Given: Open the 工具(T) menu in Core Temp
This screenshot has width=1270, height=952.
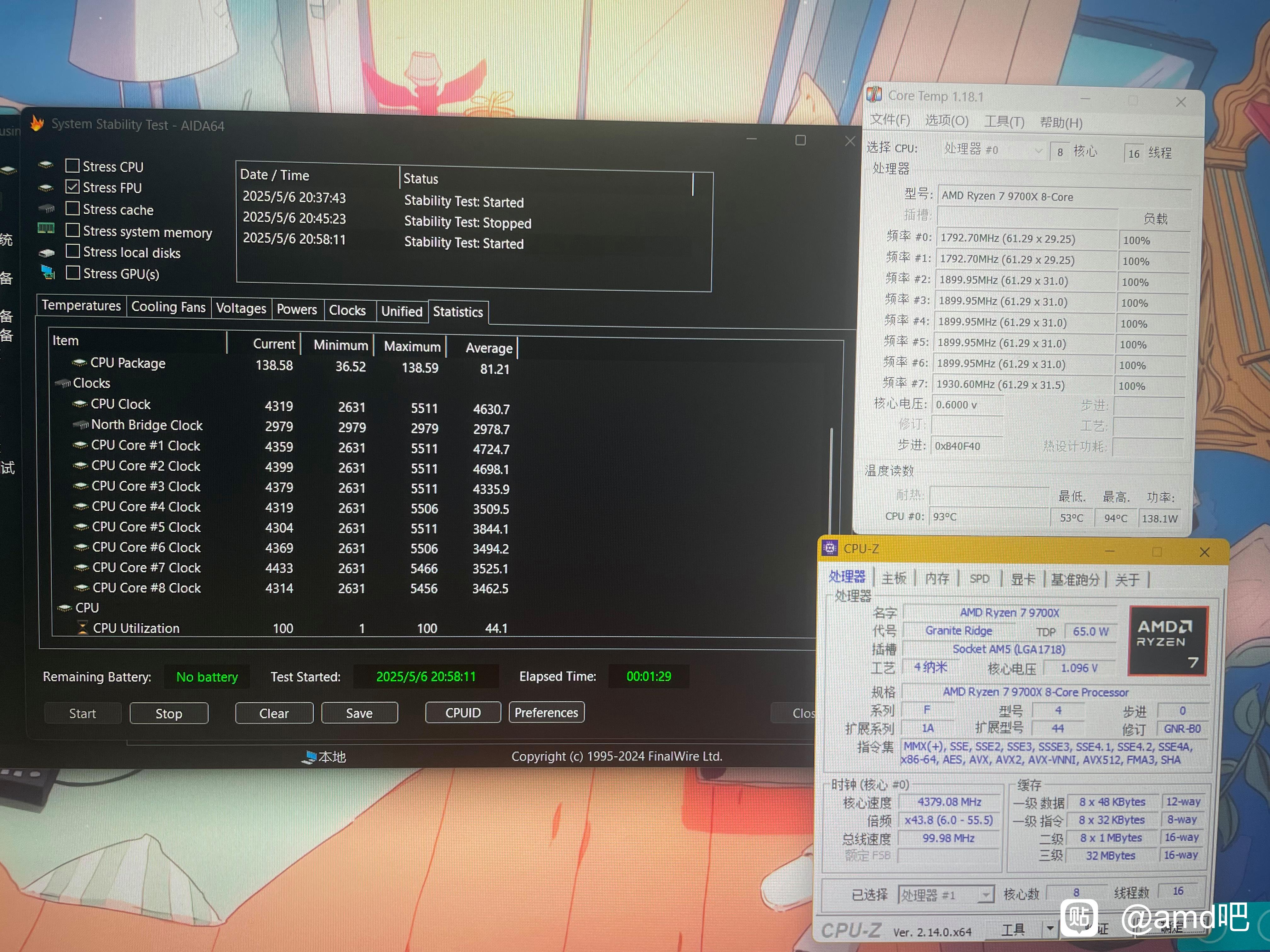Looking at the screenshot, I should pyautogui.click(x=1004, y=122).
